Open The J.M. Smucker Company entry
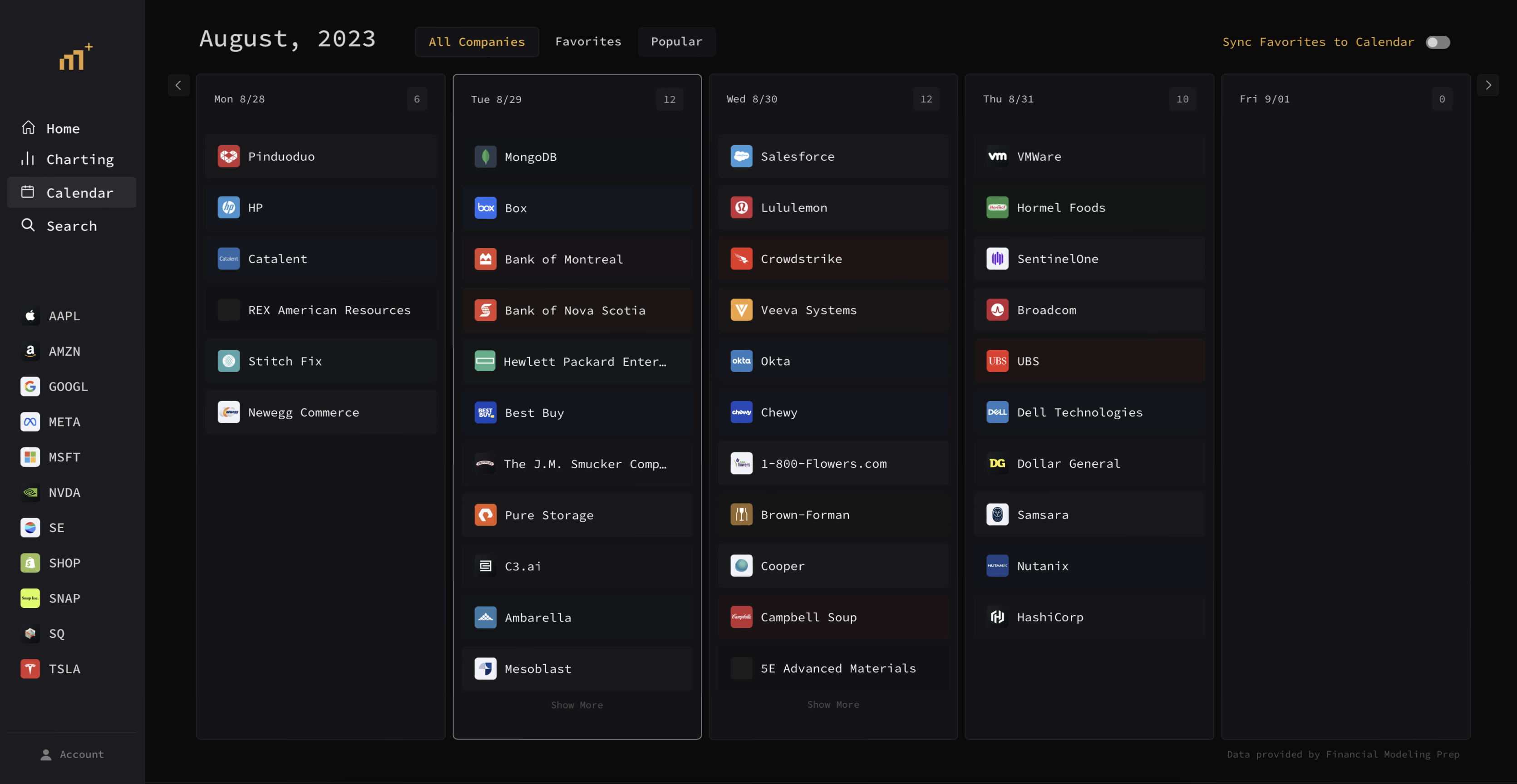Viewport: 1517px width, 784px height. [576, 465]
